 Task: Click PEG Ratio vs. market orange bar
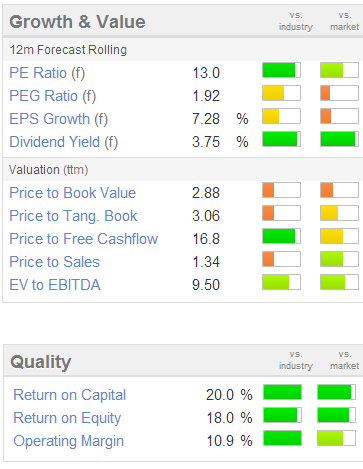pos(339,93)
